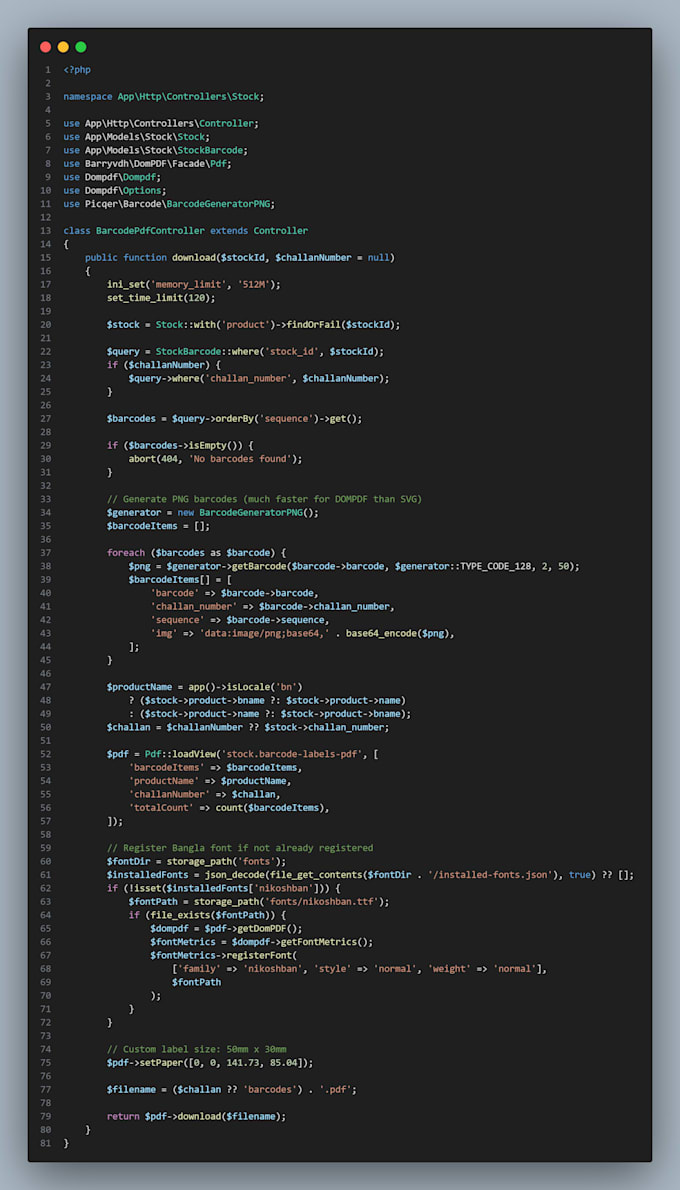Click the set_time_limit(120) line

click(161, 298)
